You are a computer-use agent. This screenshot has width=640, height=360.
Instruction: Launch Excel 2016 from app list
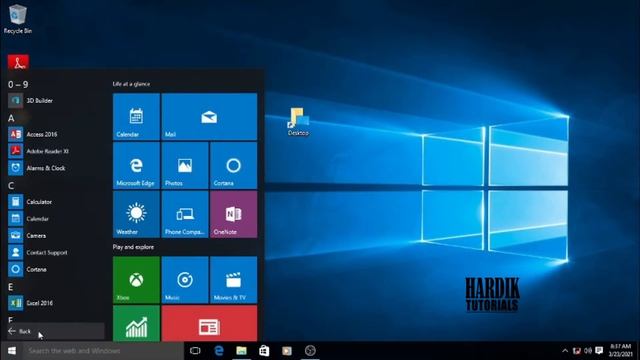(x=56, y=303)
